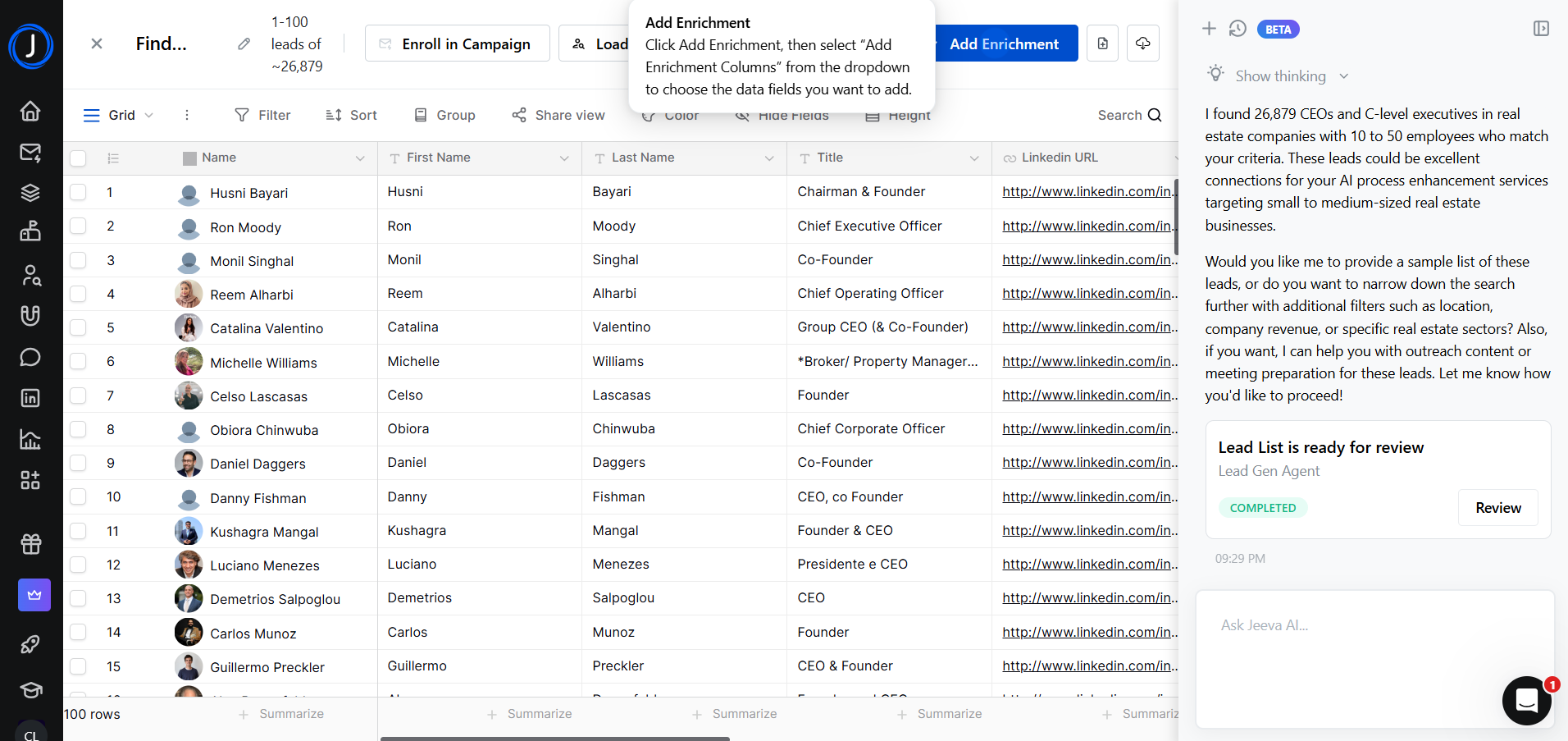This screenshot has width=1568, height=741.
Task: Select the LinkedIn icon in the sidebar
Action: (30, 398)
